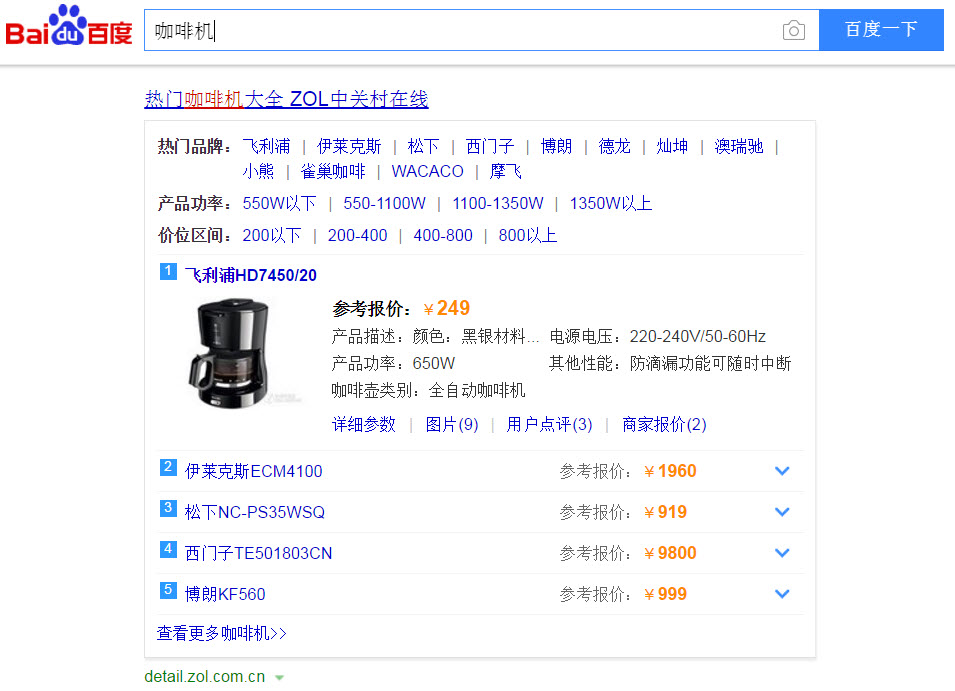The height and width of the screenshot is (691, 955).
Task: Open 用户点评(3) link
Action: click(x=549, y=424)
